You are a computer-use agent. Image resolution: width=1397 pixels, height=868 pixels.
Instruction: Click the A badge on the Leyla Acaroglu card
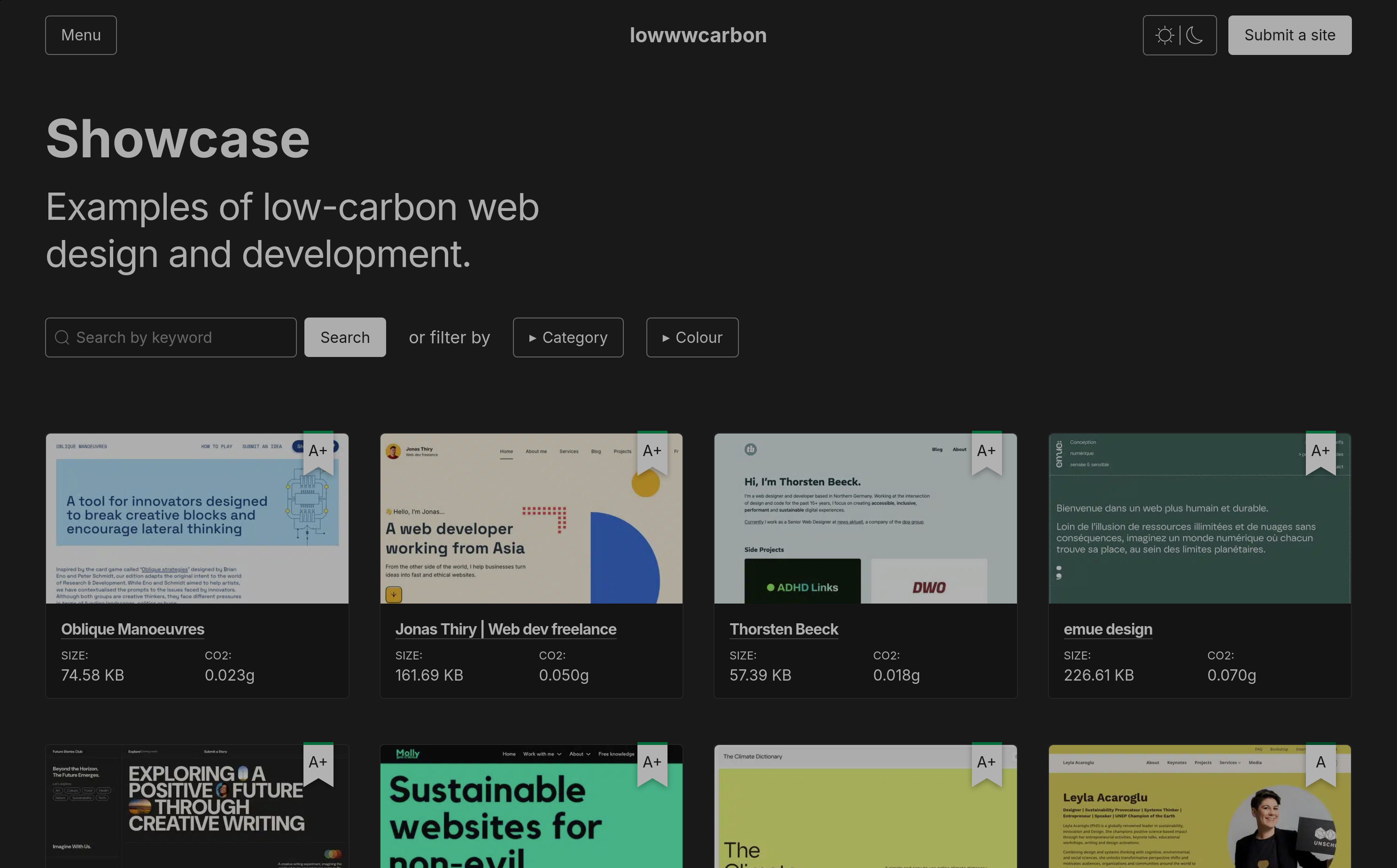[1320, 762]
